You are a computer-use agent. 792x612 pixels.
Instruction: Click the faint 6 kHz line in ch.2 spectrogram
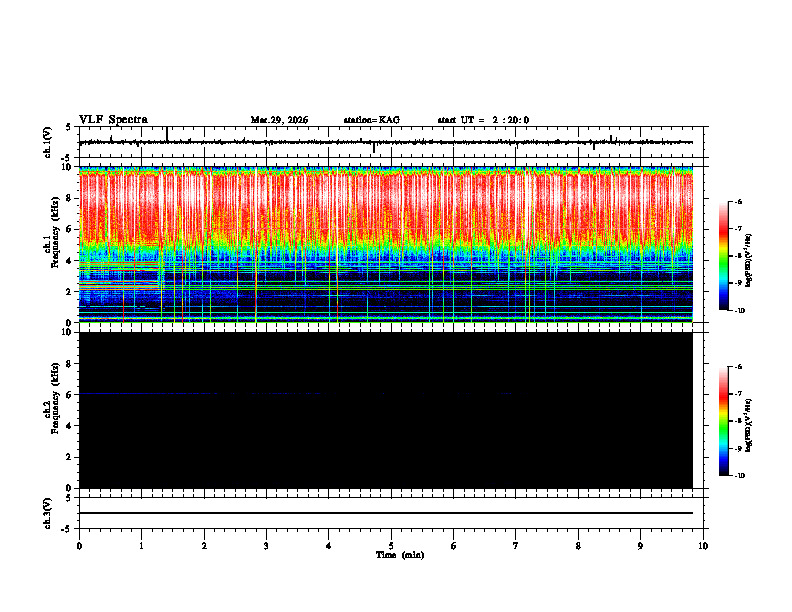pos(295,393)
